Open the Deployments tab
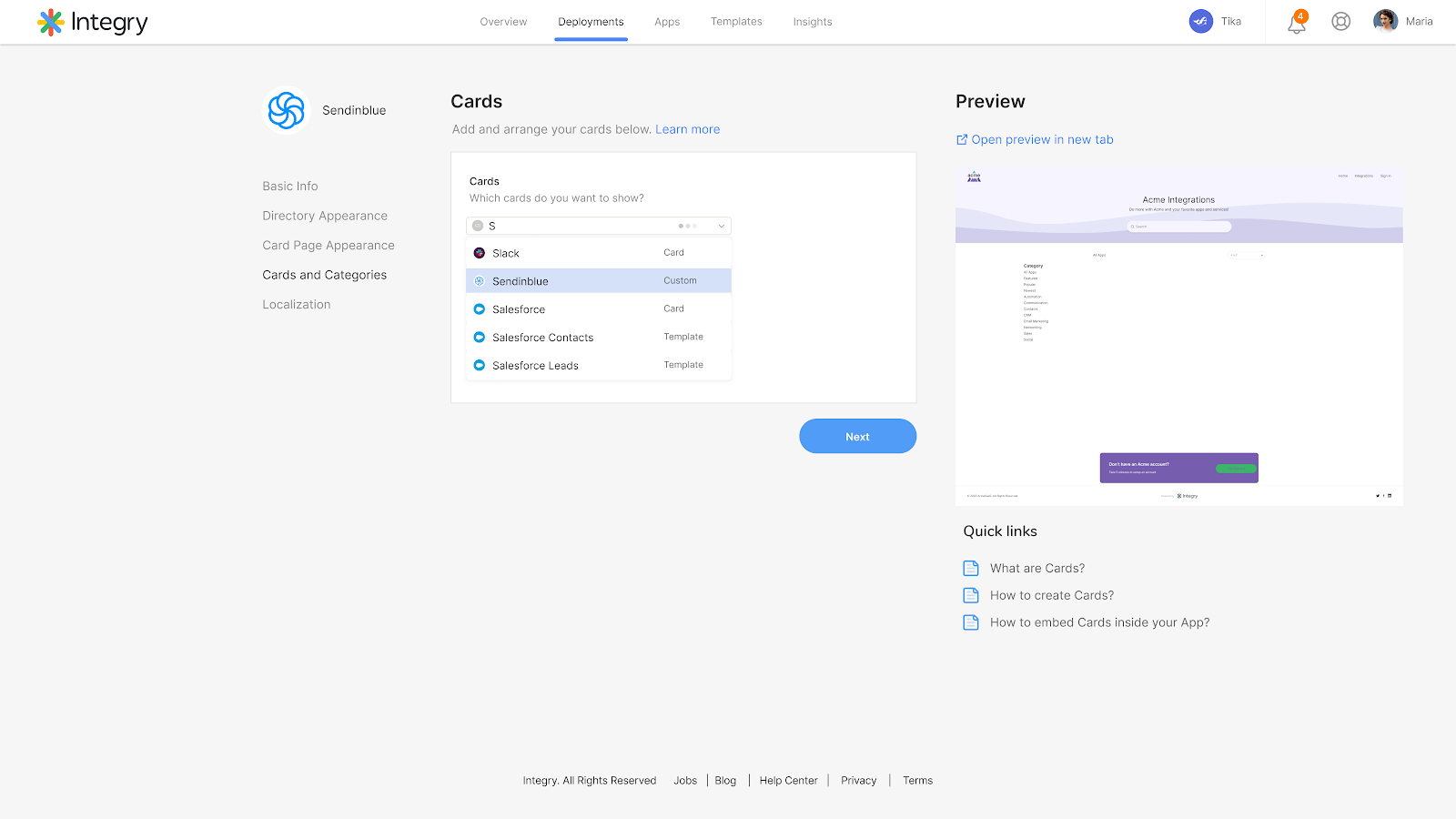The image size is (1456, 819). point(591,22)
